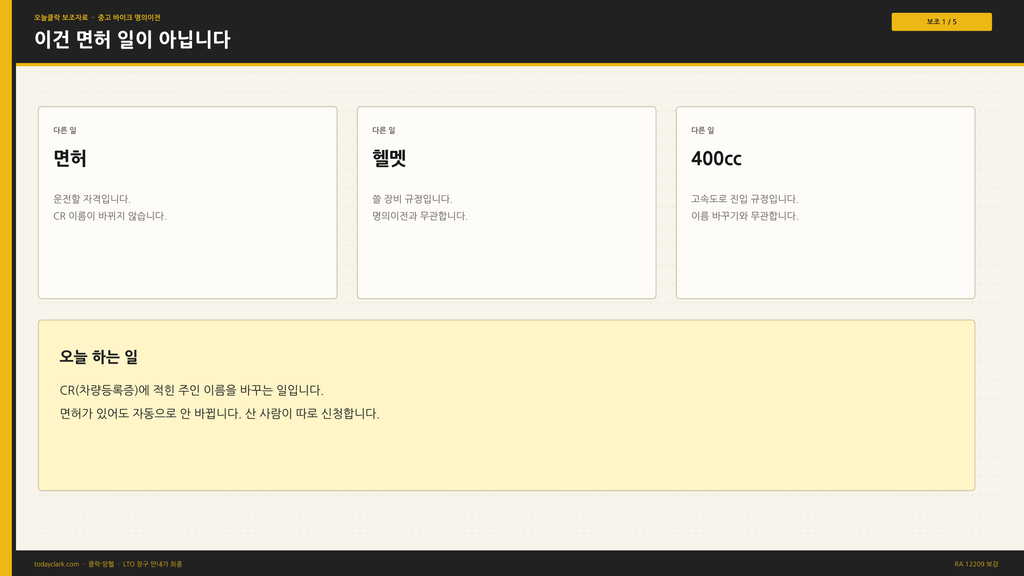This screenshot has height=576, width=1024.
Task: Select the '400cc' card
Action: click(825, 202)
